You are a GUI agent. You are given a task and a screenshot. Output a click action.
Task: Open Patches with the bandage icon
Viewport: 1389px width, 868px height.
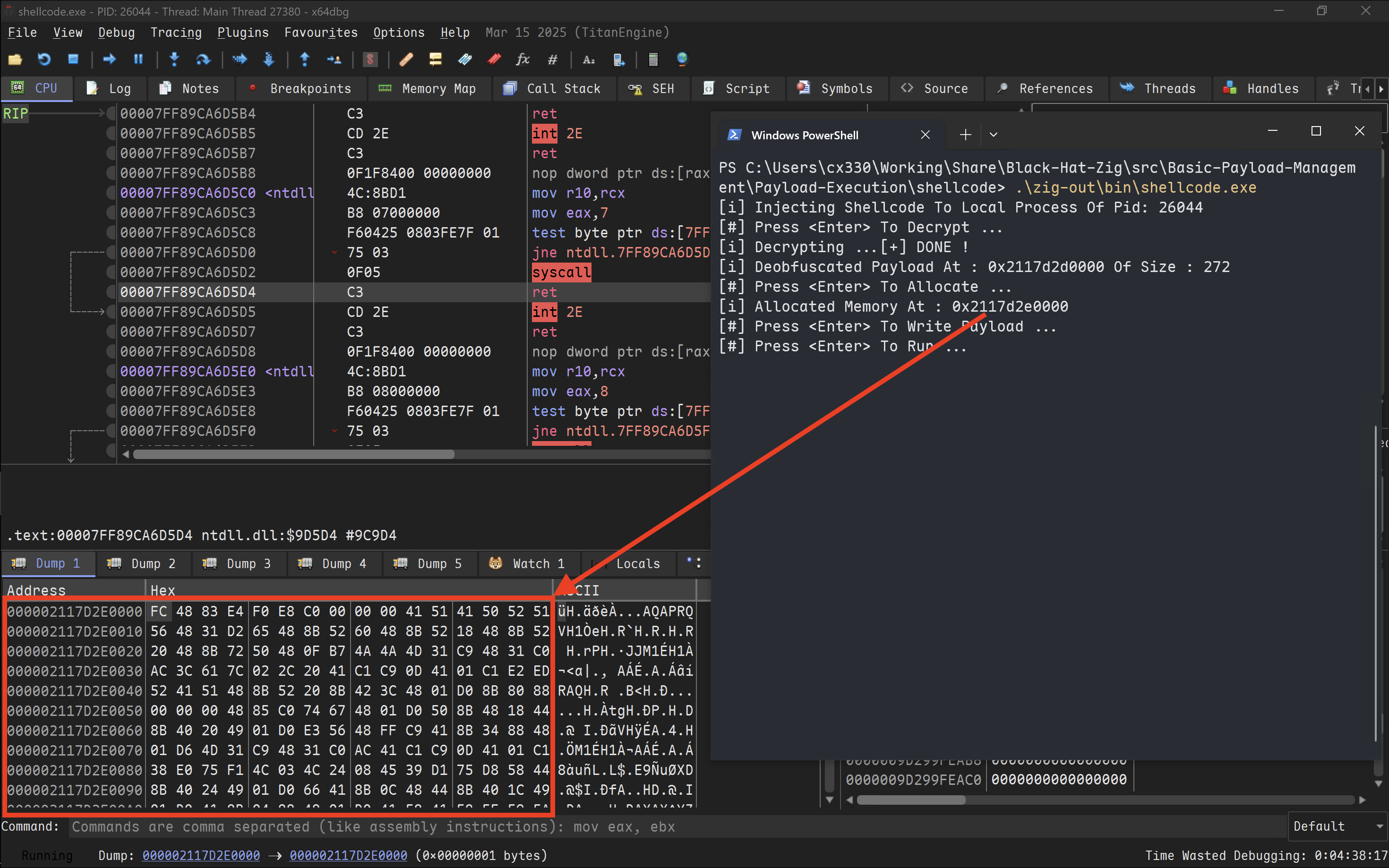406,59
